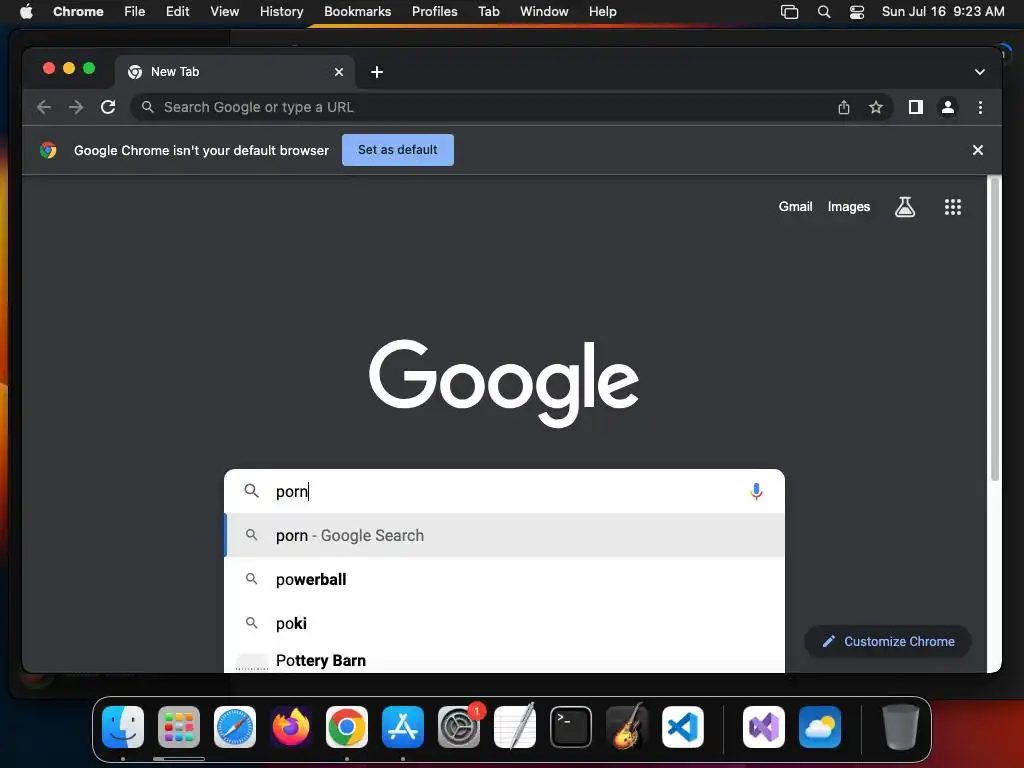Click the page vertical scrollbar

pyautogui.click(x=995, y=329)
